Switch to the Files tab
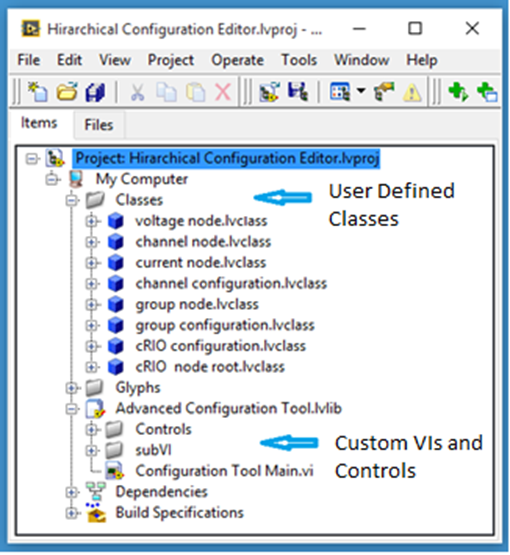The width and height of the screenshot is (510, 555). tap(99, 125)
